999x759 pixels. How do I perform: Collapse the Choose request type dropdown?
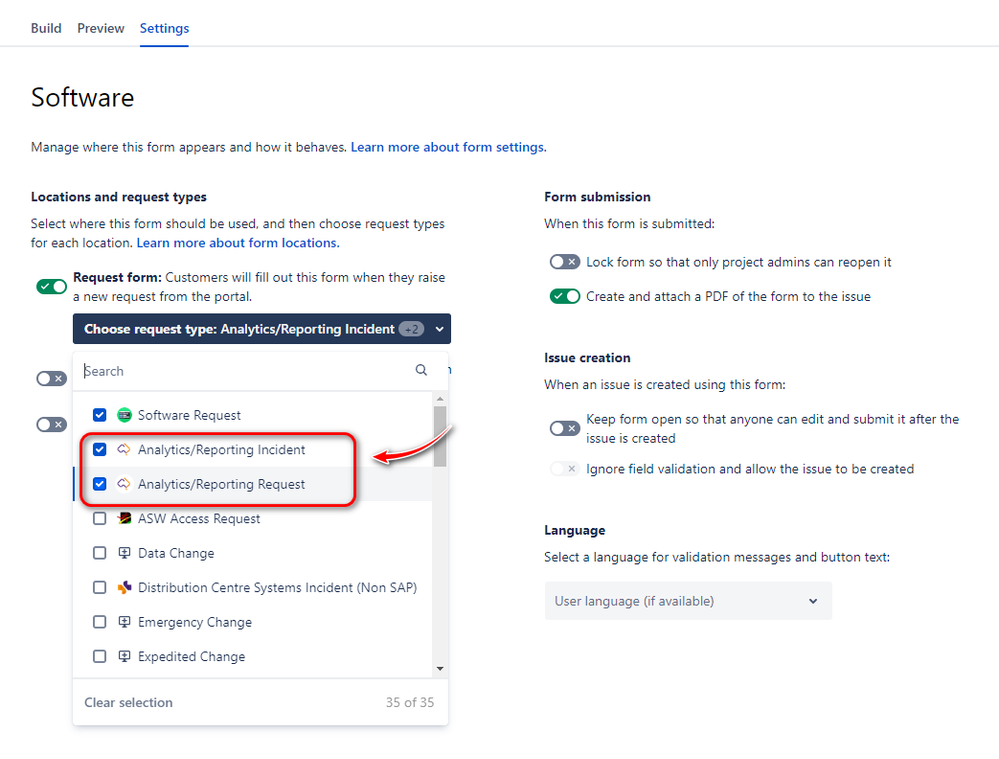click(262, 329)
